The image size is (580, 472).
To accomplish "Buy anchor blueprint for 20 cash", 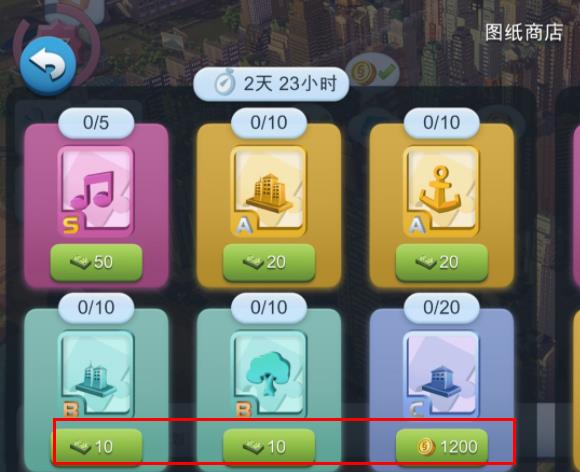I will [x=442, y=262].
